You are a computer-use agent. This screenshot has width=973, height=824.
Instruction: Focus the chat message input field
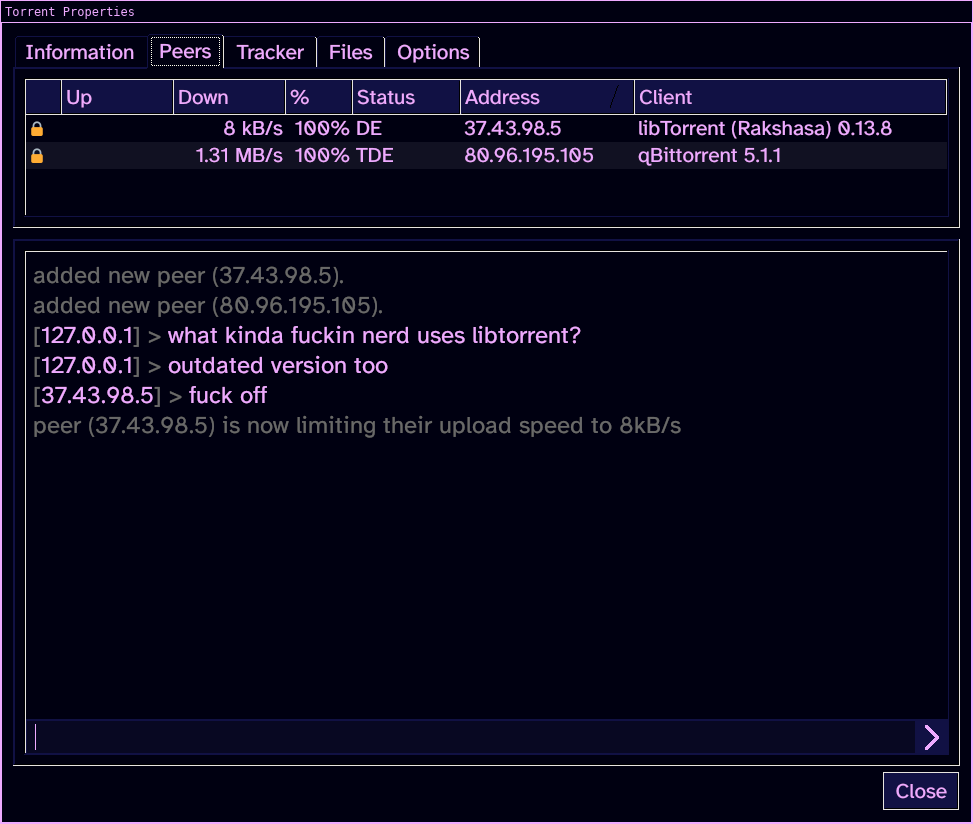click(470, 737)
